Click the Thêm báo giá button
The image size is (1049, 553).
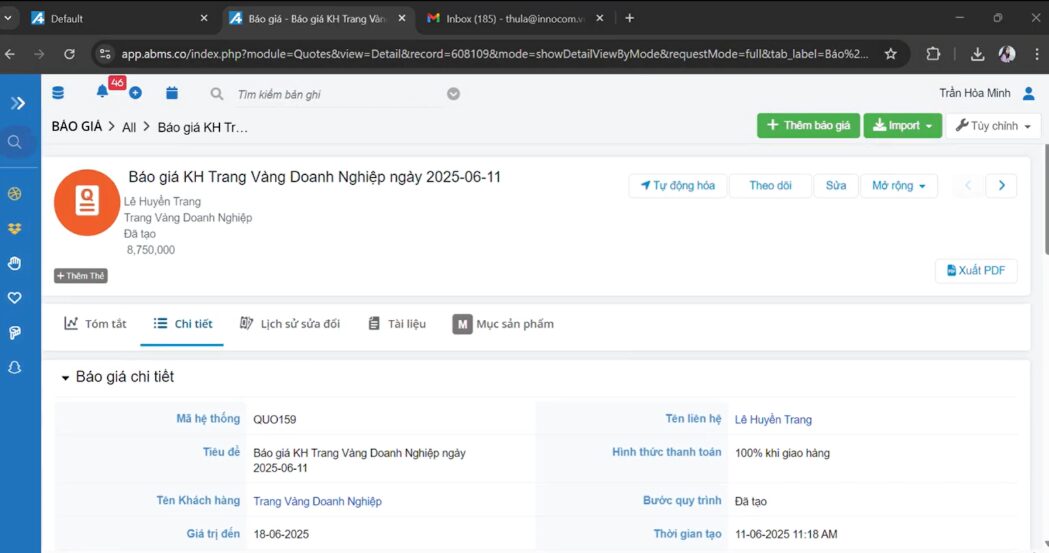tap(808, 126)
